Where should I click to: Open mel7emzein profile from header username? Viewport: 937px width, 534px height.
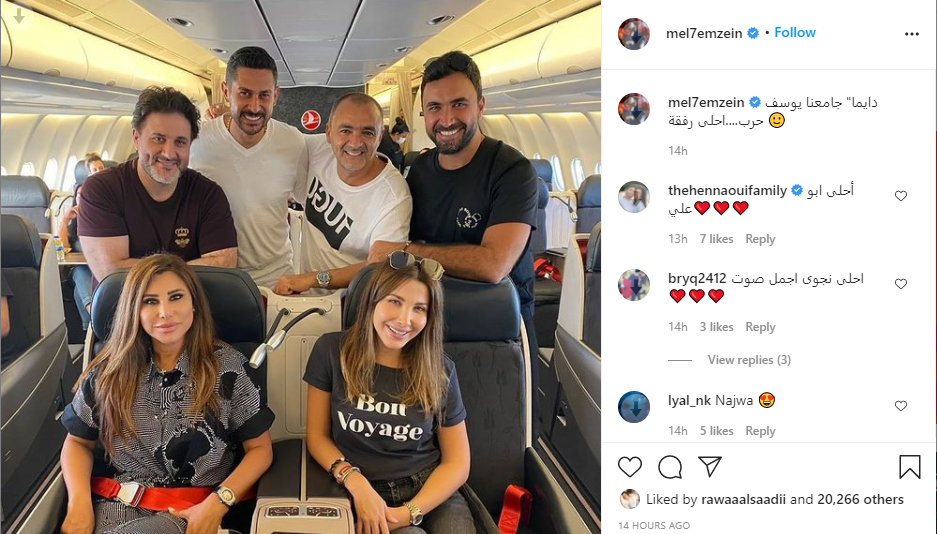(x=704, y=33)
